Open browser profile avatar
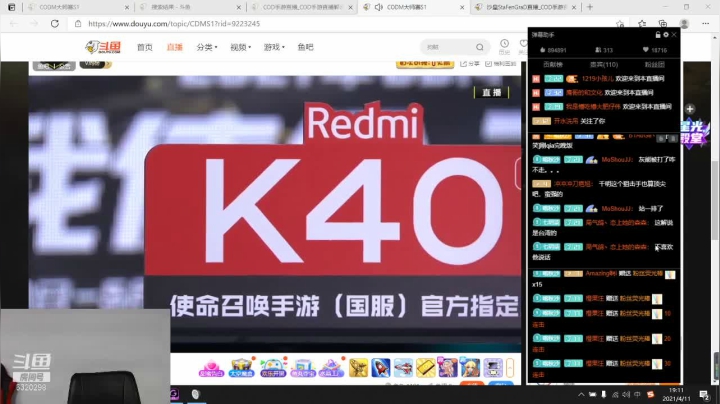 684,23
